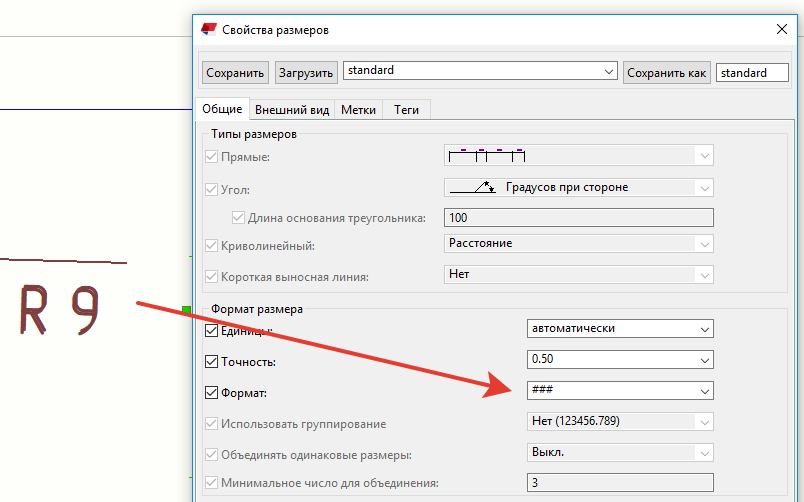Switch to the Внешний вид tab
This screenshot has height=502, width=804.
tap(292, 110)
